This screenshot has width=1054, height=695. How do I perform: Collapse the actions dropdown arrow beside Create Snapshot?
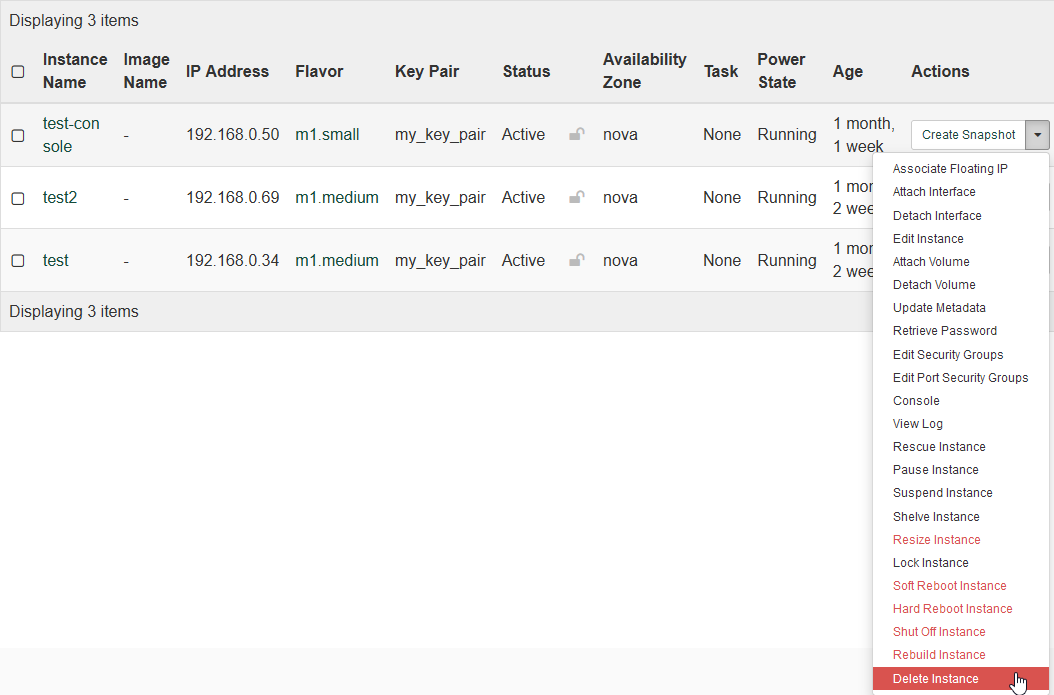point(1038,135)
